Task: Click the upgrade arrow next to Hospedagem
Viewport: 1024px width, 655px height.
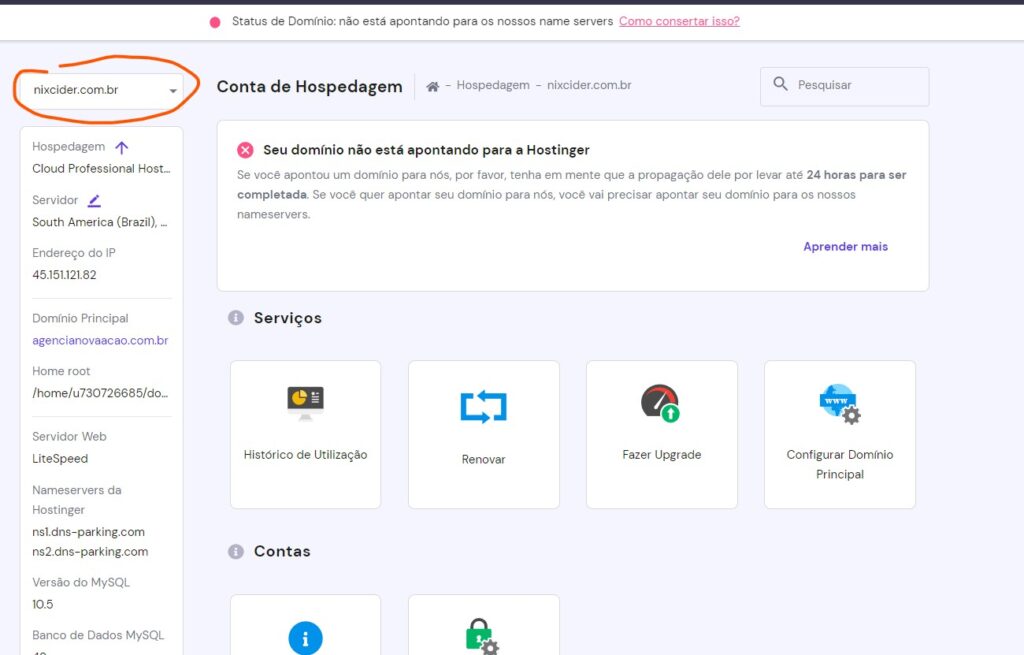Action: click(x=122, y=147)
